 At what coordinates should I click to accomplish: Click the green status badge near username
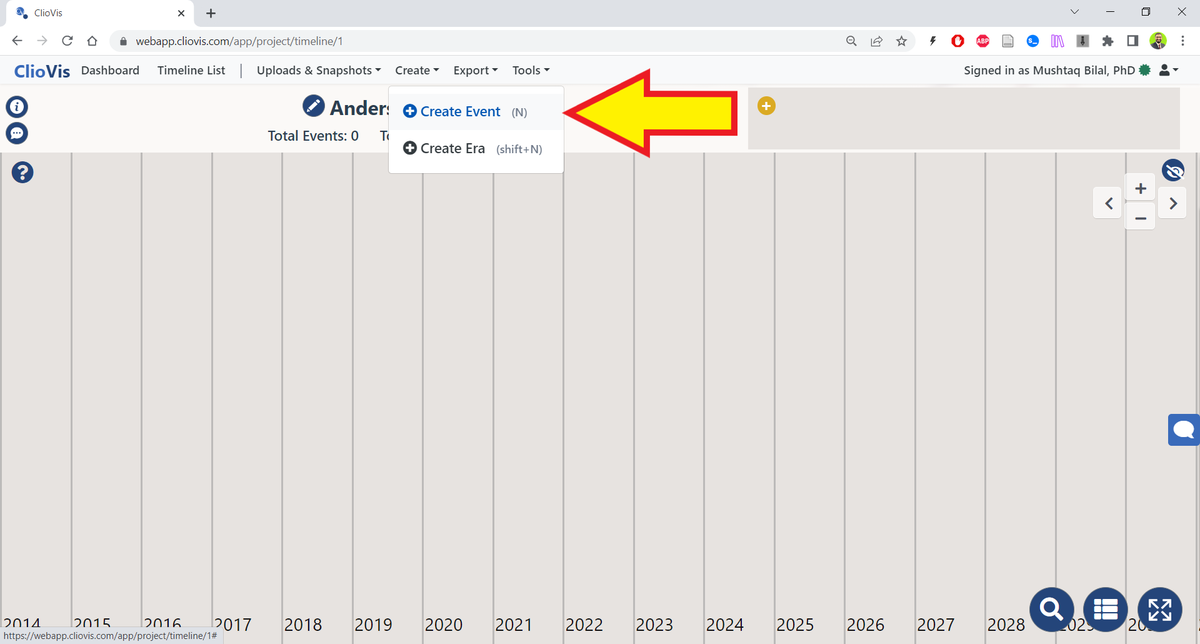(x=1145, y=70)
